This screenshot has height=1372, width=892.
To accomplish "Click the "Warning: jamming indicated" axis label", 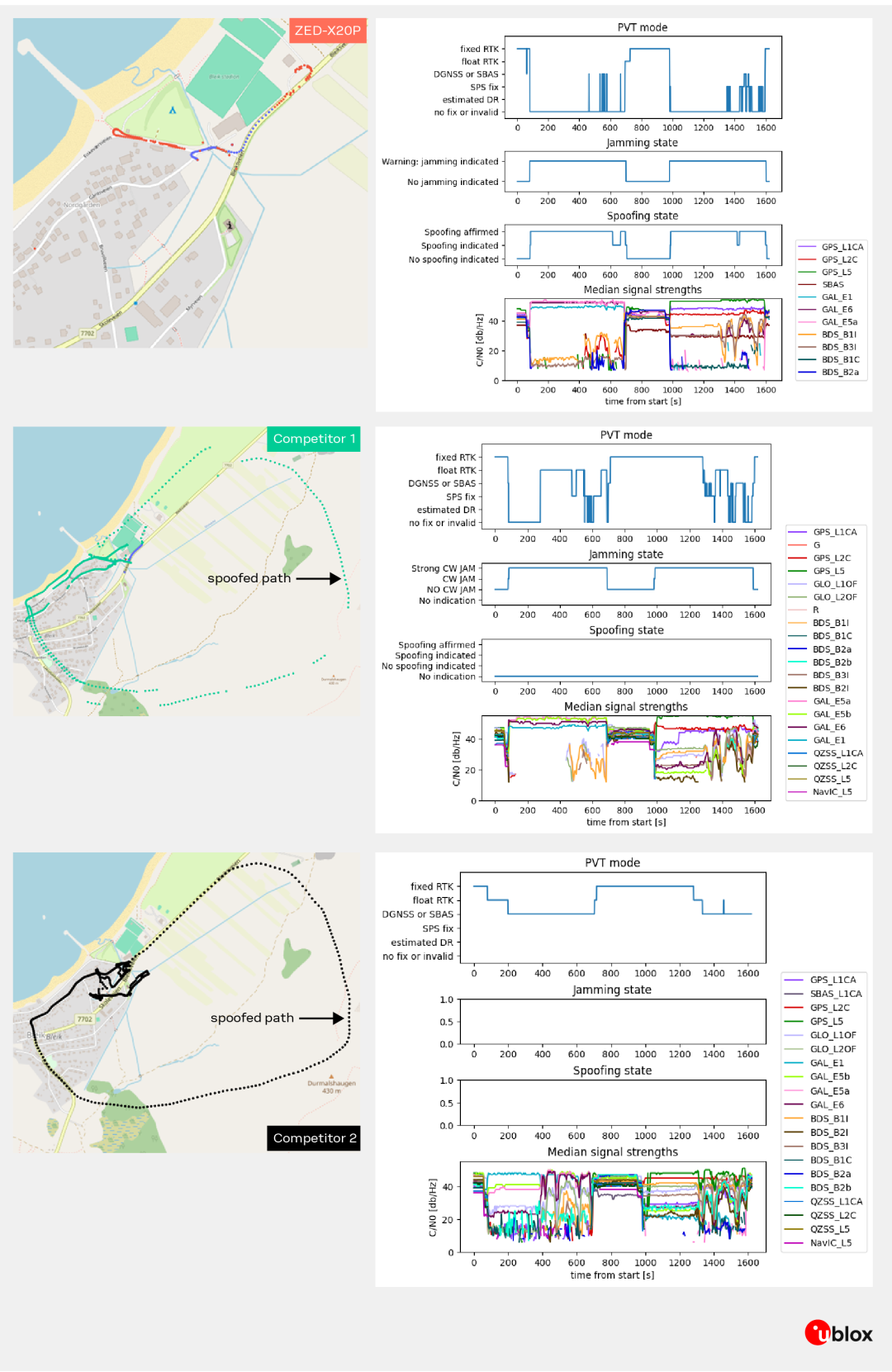I will [440, 162].
